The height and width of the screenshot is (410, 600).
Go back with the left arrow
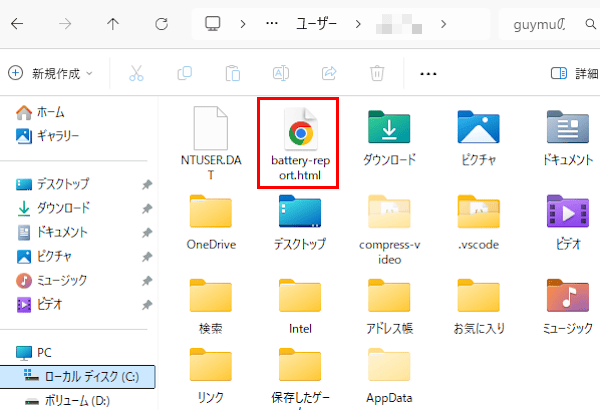coord(17,24)
